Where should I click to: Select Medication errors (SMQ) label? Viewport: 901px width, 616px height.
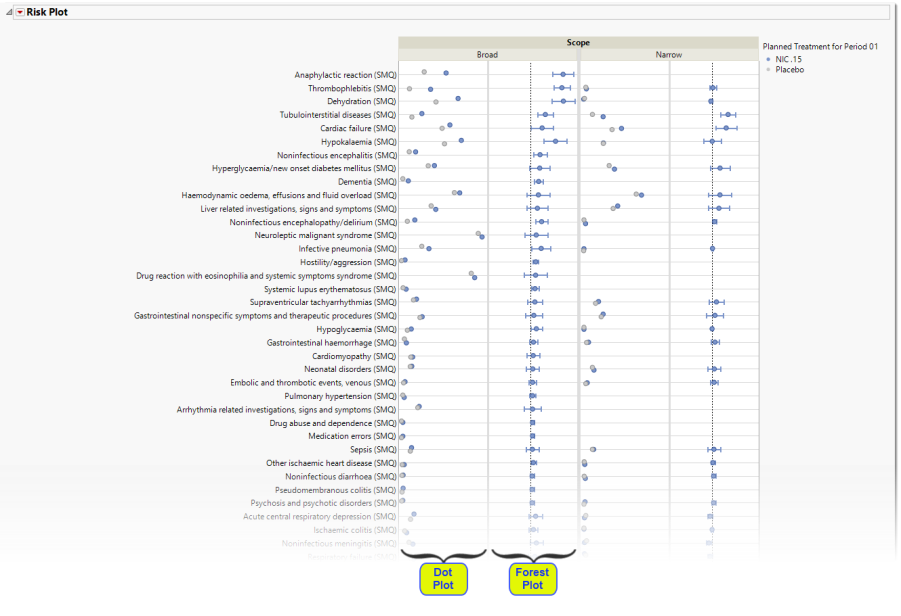[352, 436]
